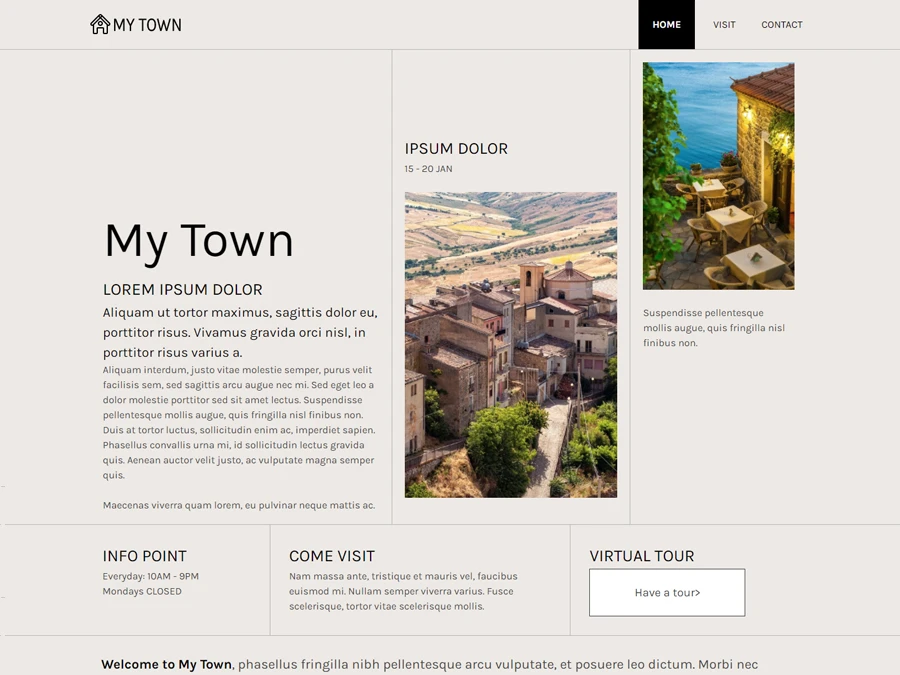Click the bold 'Welcome to My Town' text

point(166,664)
